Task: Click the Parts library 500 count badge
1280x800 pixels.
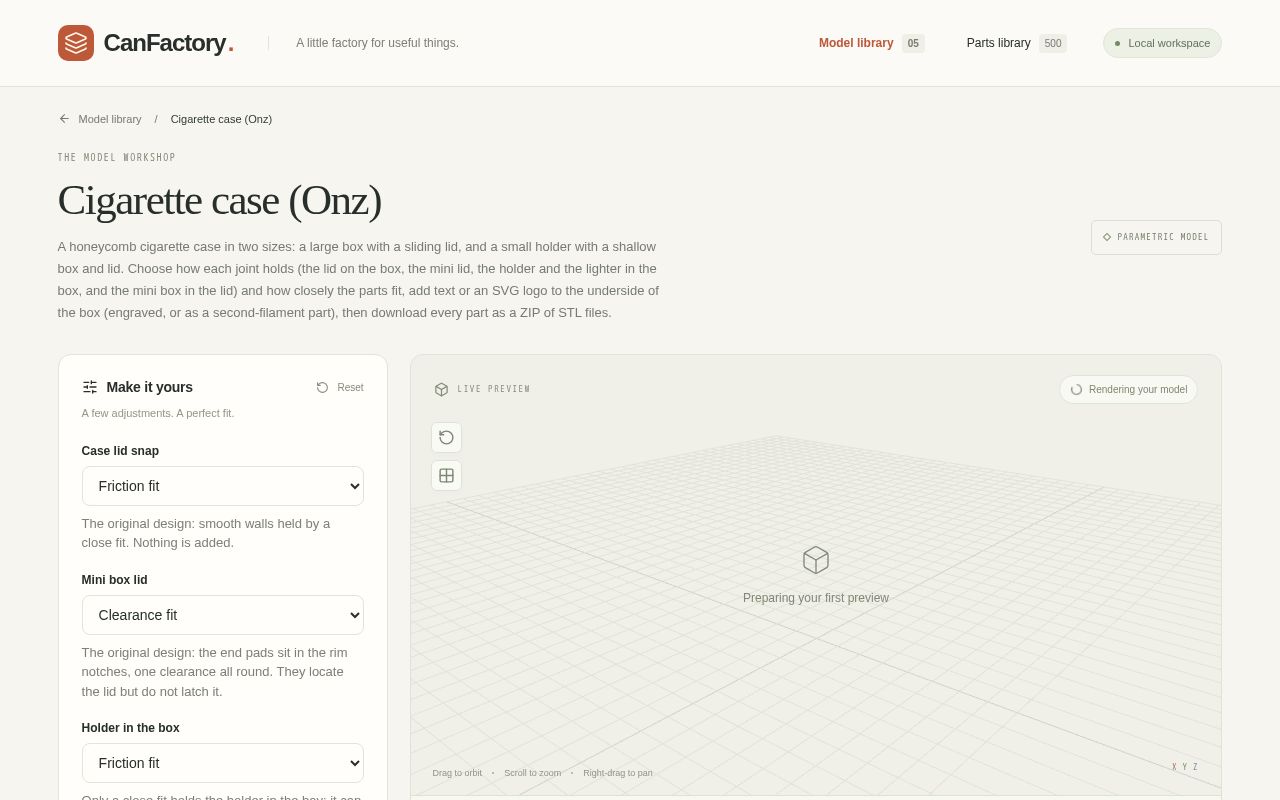Action: point(1053,43)
